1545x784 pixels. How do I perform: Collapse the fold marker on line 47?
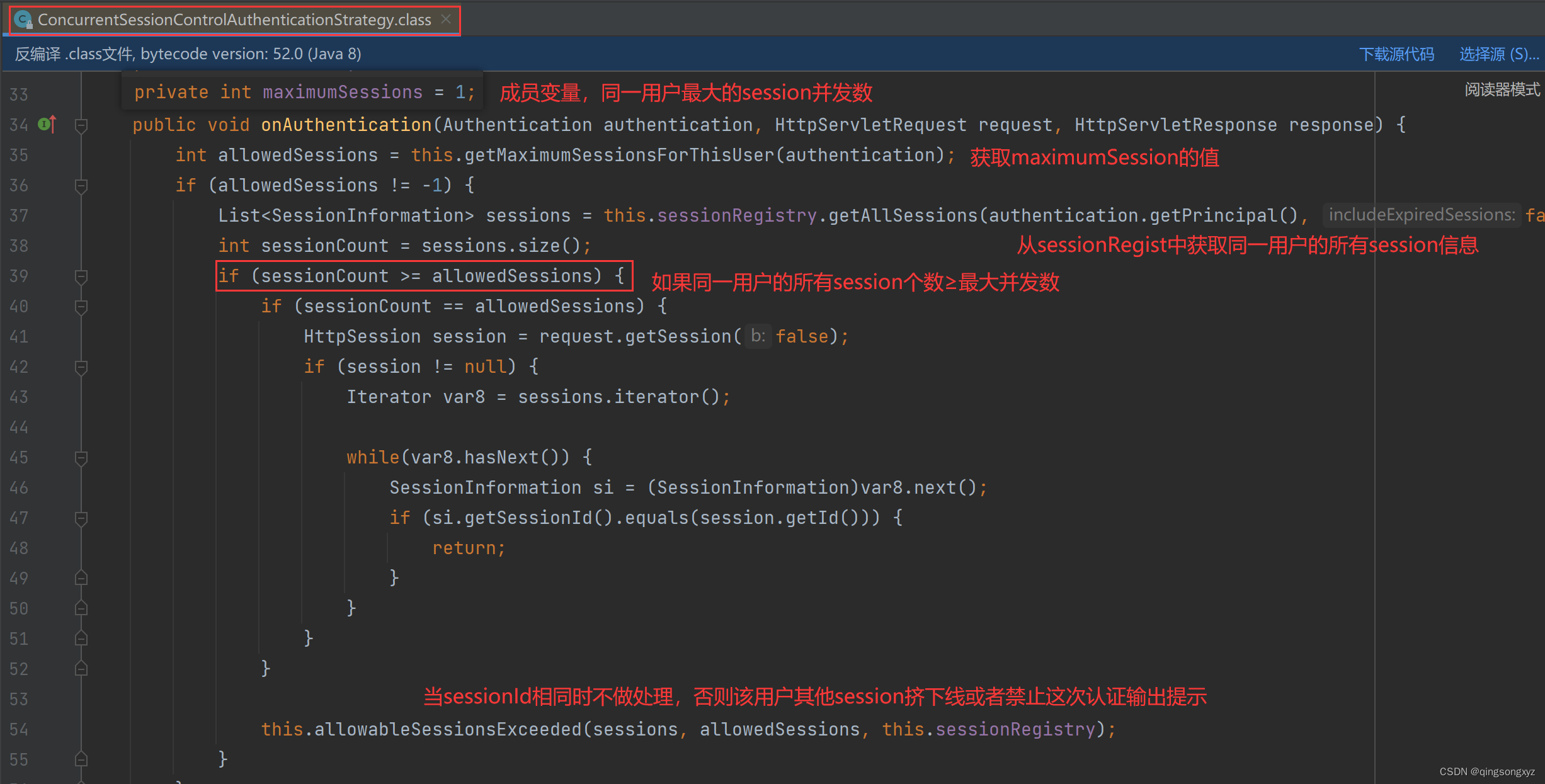click(81, 518)
